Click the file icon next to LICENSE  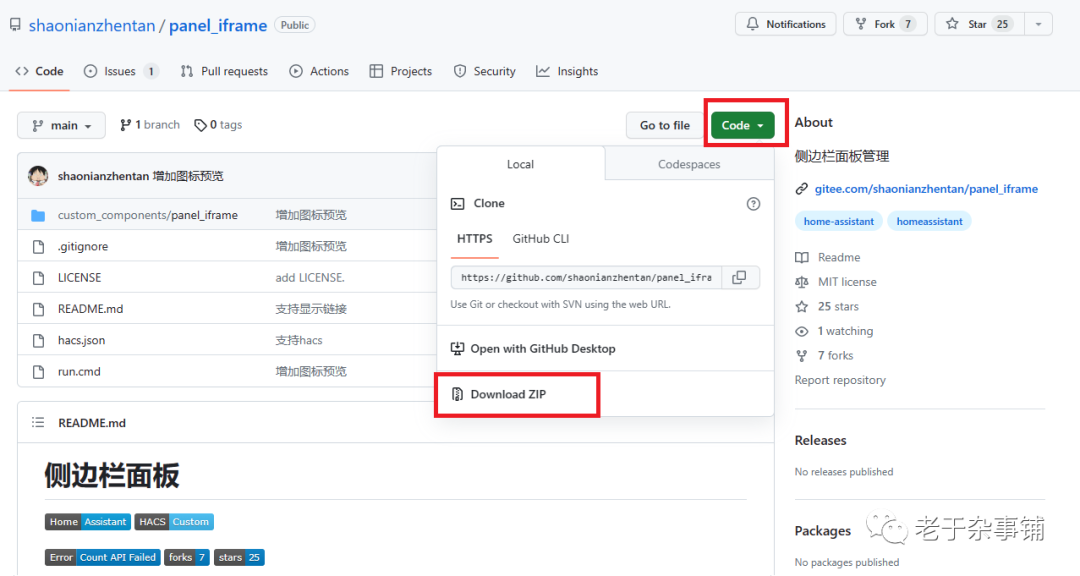(39, 278)
